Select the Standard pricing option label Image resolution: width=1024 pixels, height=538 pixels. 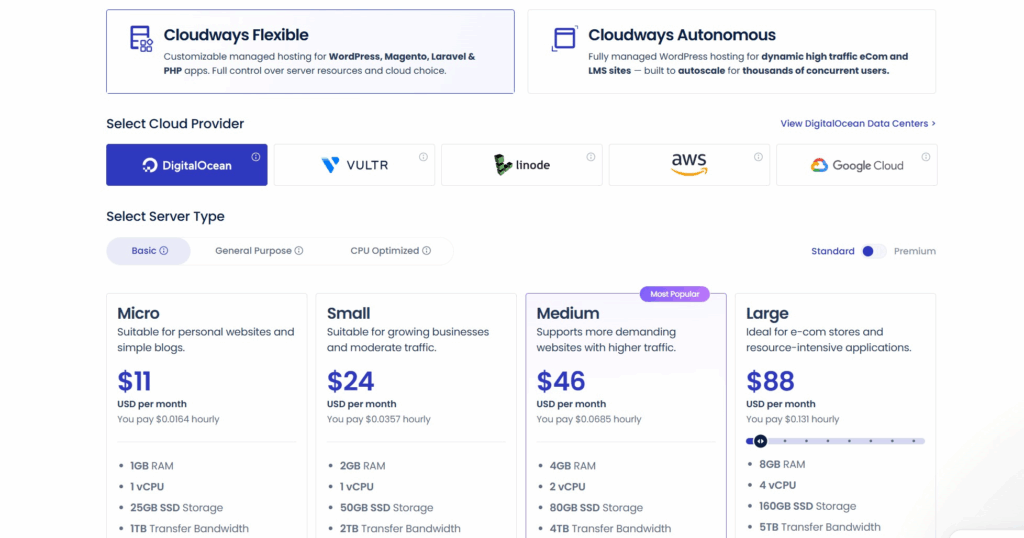[x=832, y=251]
